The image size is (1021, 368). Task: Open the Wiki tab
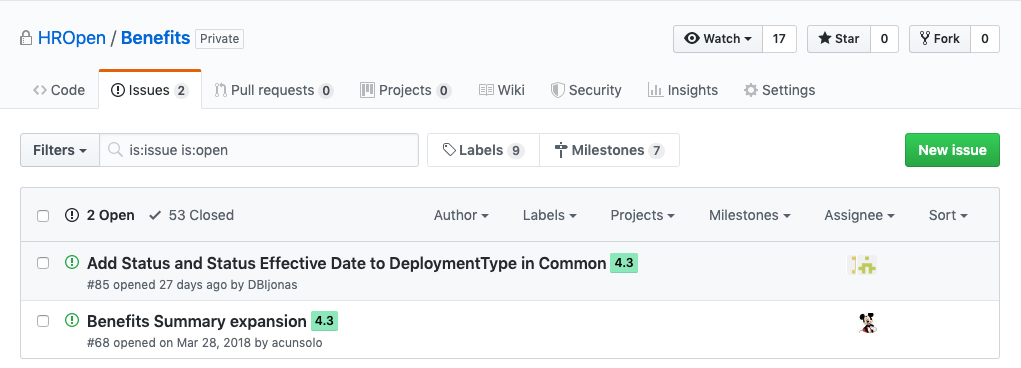502,90
